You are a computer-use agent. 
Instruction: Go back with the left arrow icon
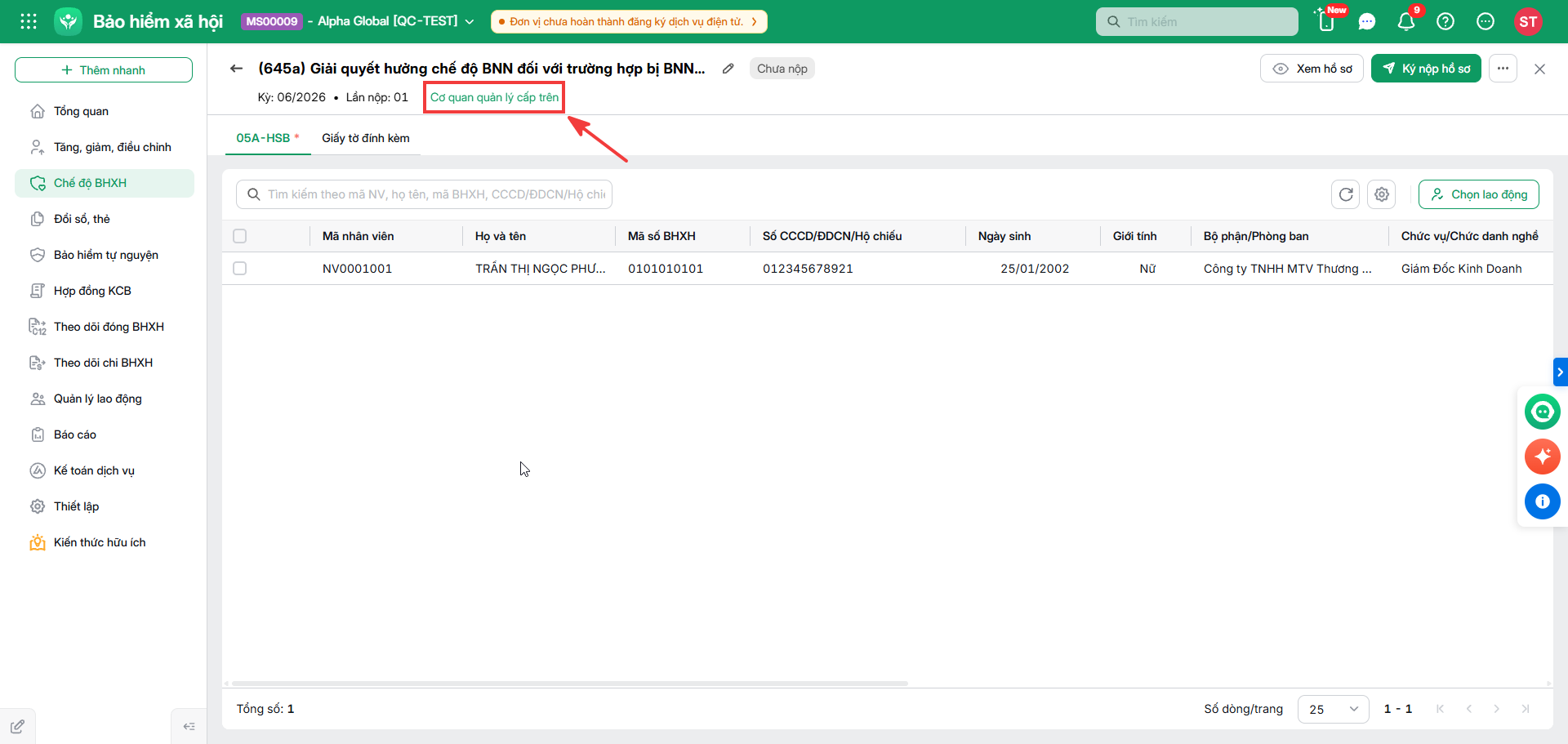pos(236,69)
